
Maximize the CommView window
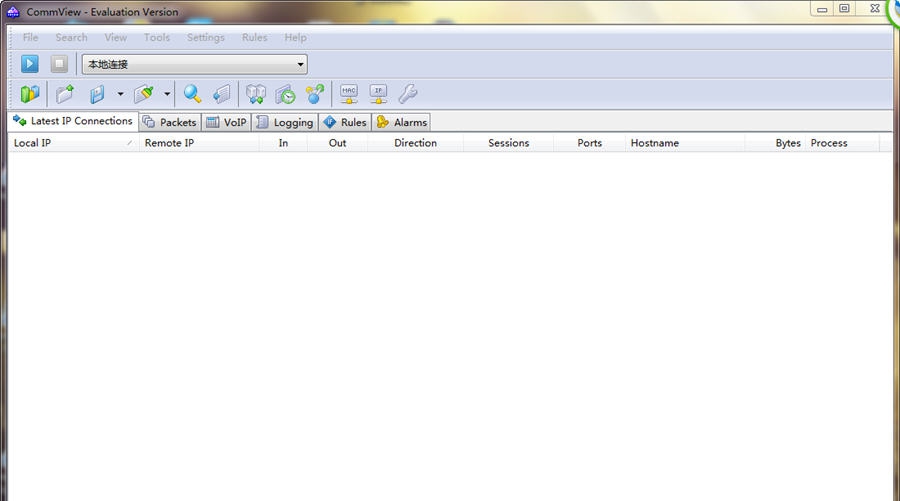coord(844,9)
